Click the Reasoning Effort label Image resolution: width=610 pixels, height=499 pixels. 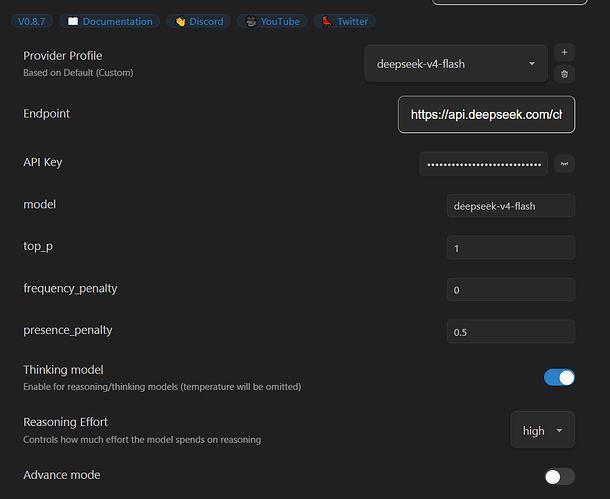tap(65, 422)
